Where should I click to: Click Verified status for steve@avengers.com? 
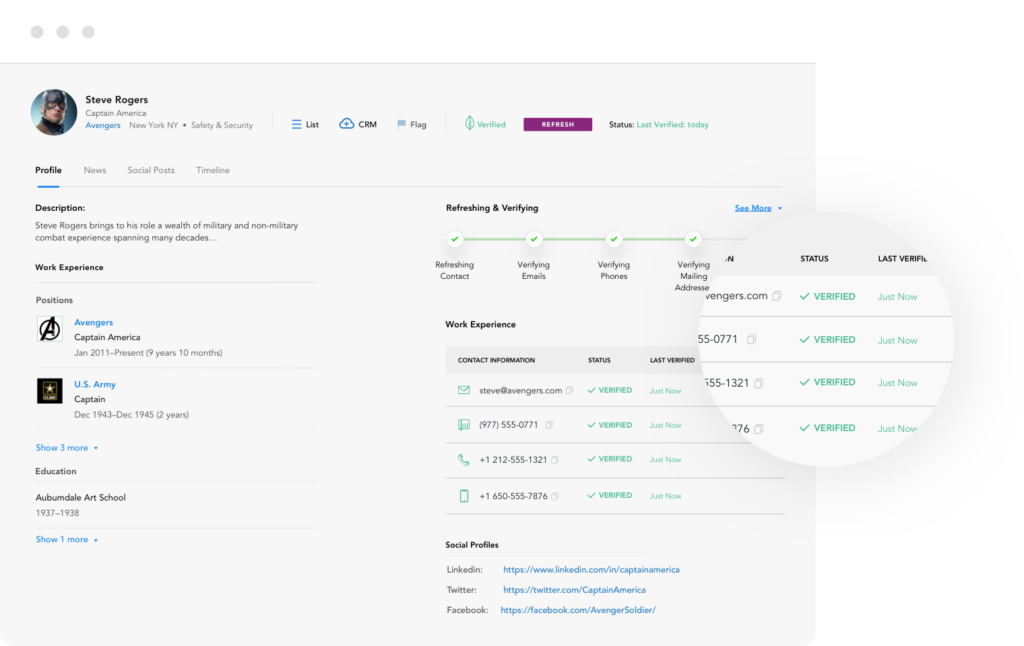coord(610,390)
